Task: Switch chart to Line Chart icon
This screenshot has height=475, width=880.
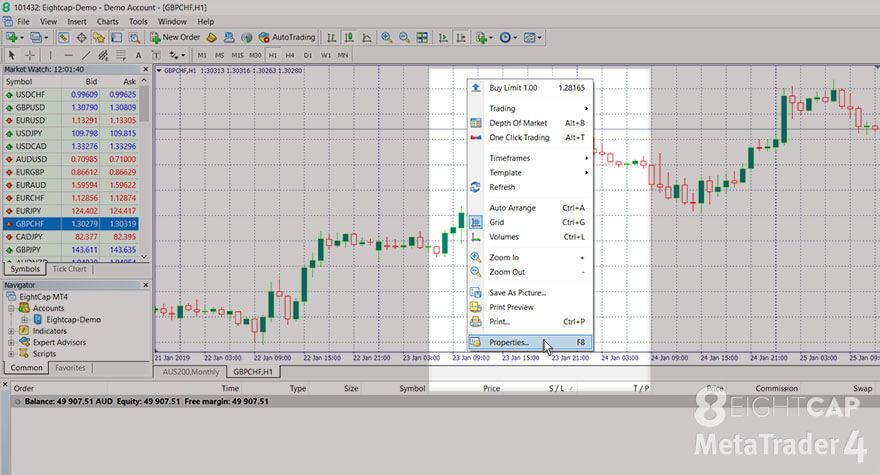Action: tap(367, 38)
